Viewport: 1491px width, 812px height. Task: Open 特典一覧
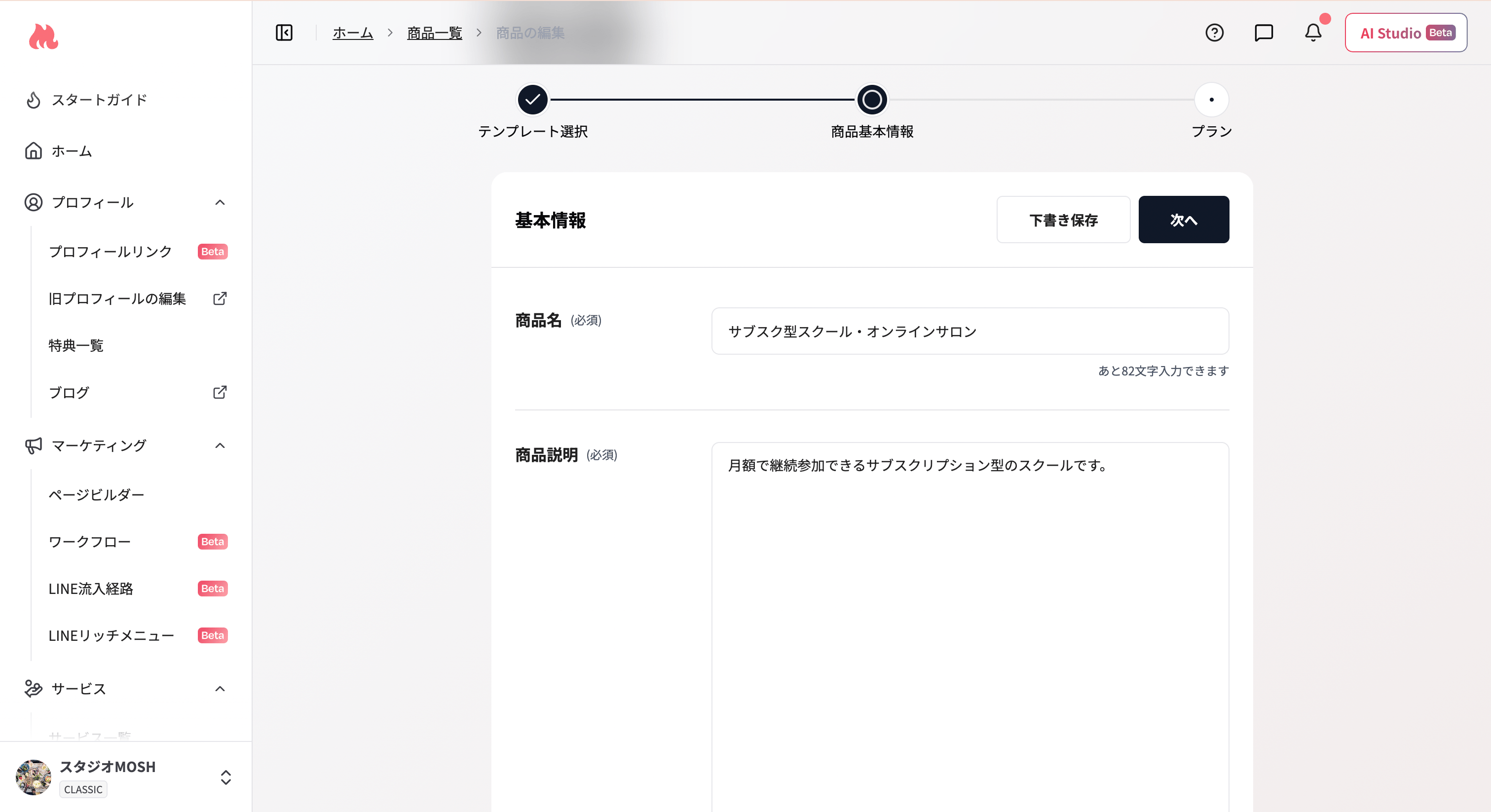pos(76,345)
